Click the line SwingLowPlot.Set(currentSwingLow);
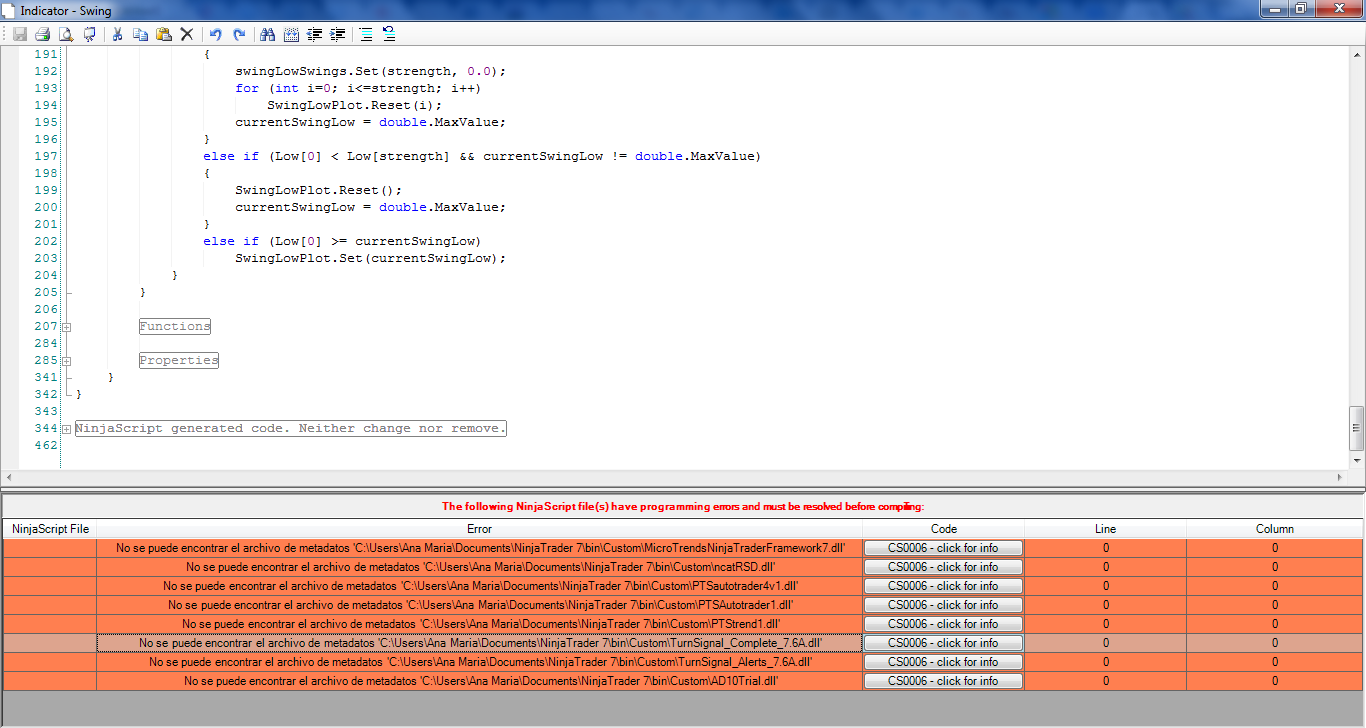This screenshot has height=728, width=1366. (371, 258)
